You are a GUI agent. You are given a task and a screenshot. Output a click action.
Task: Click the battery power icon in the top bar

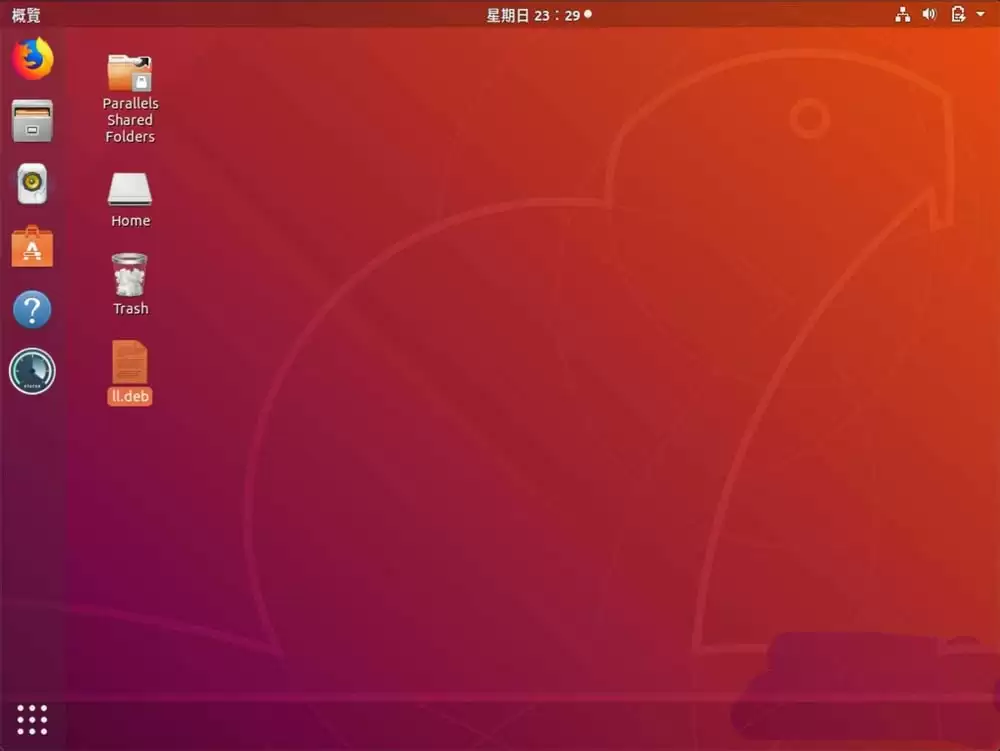[958, 14]
